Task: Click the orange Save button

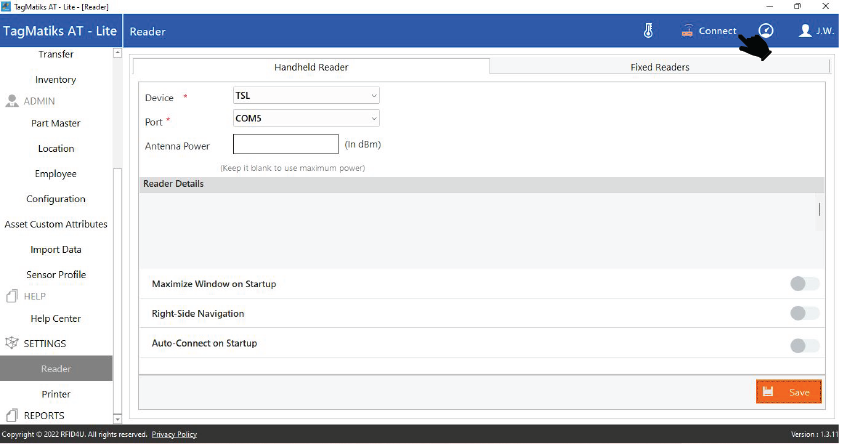Action: [789, 392]
